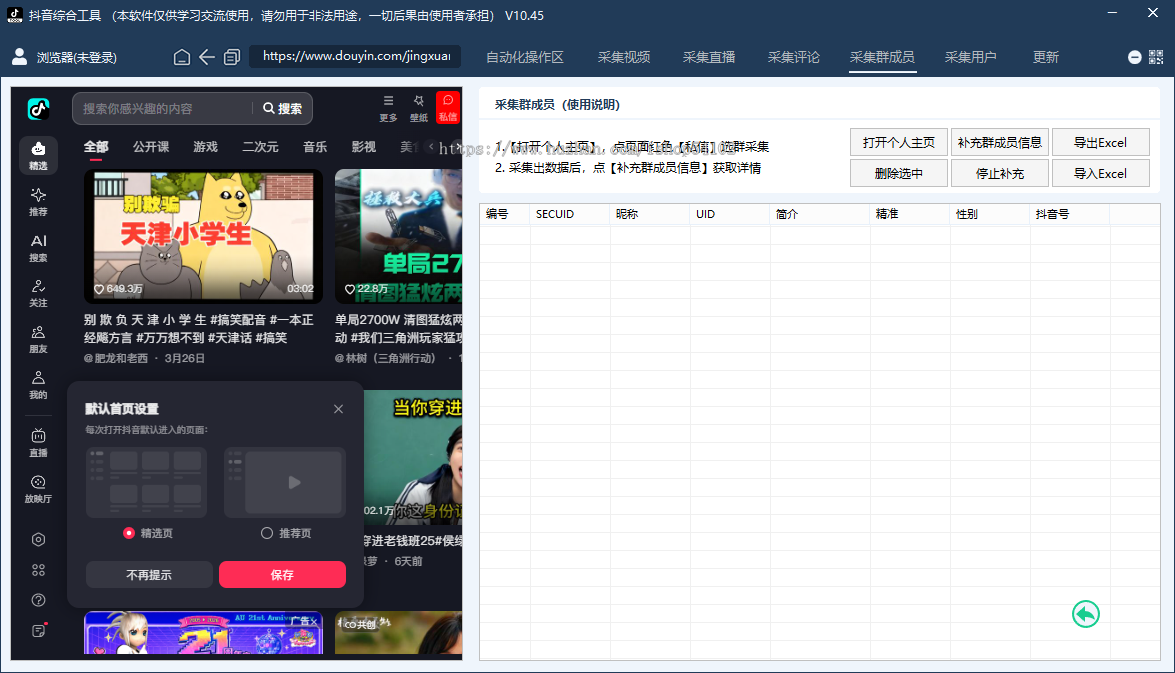Click the four-circles apps icon in sidebar
The image size is (1175, 673).
(38, 570)
